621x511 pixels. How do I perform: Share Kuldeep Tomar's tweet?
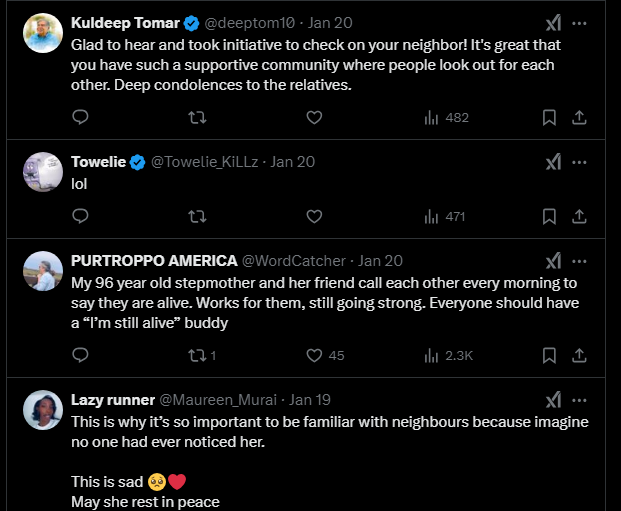pyautogui.click(x=578, y=117)
